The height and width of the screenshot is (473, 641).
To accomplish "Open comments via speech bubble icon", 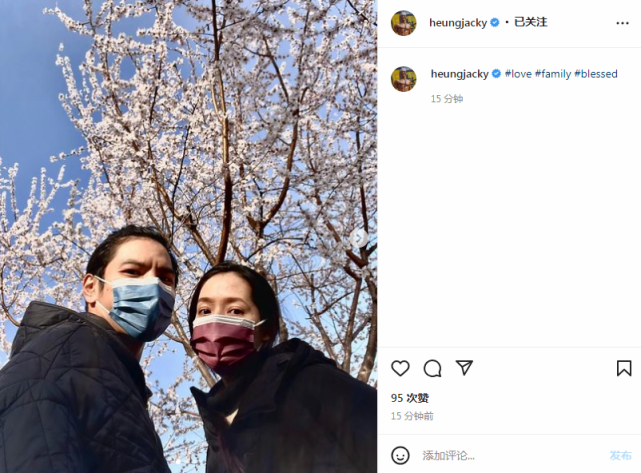I will (432, 368).
